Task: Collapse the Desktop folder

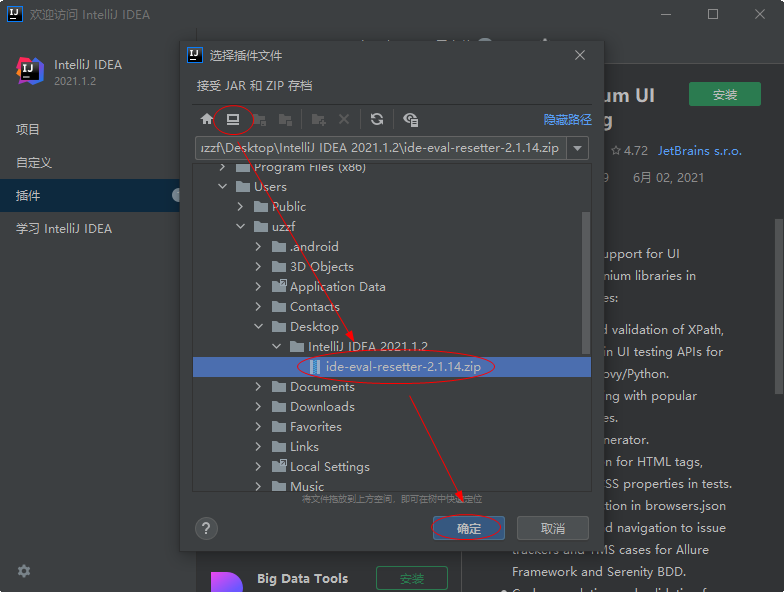Action: [258, 326]
